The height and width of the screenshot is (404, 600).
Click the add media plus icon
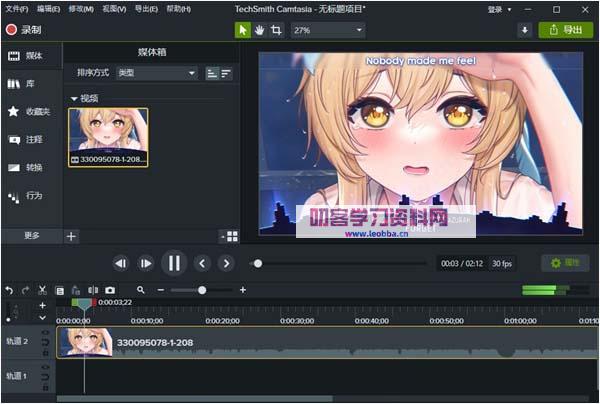[71, 236]
